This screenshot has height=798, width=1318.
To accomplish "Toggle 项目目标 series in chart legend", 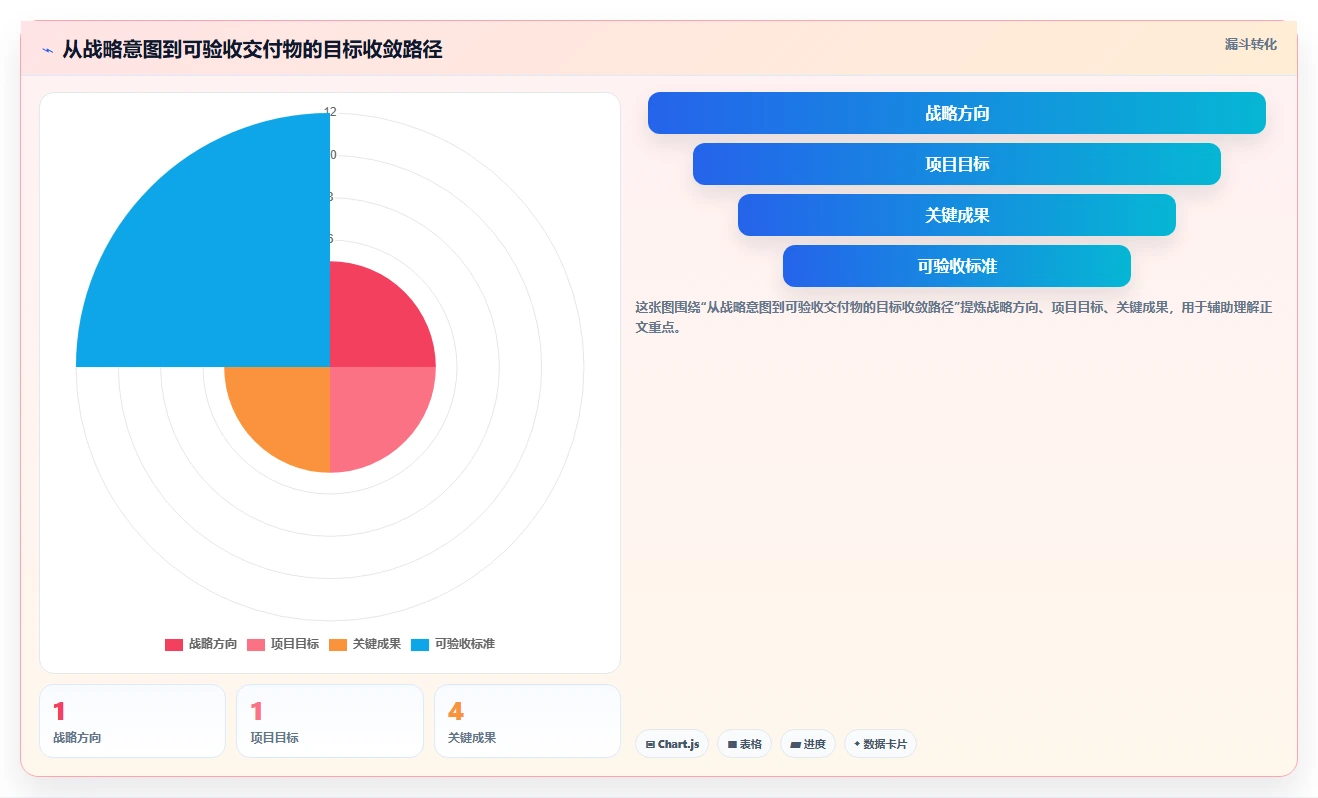I will (283, 644).
